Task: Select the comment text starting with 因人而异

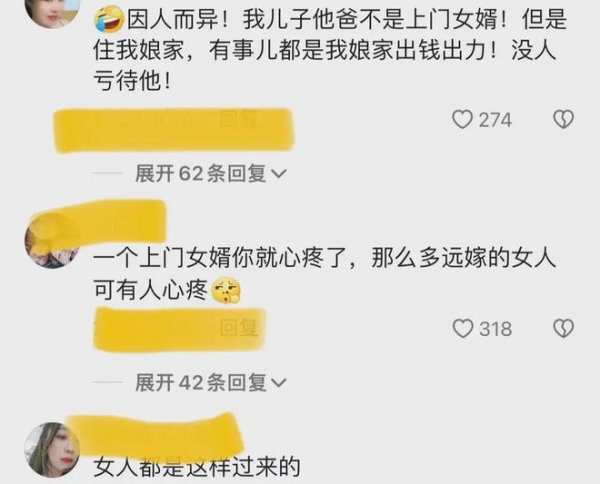Action: 329,51
